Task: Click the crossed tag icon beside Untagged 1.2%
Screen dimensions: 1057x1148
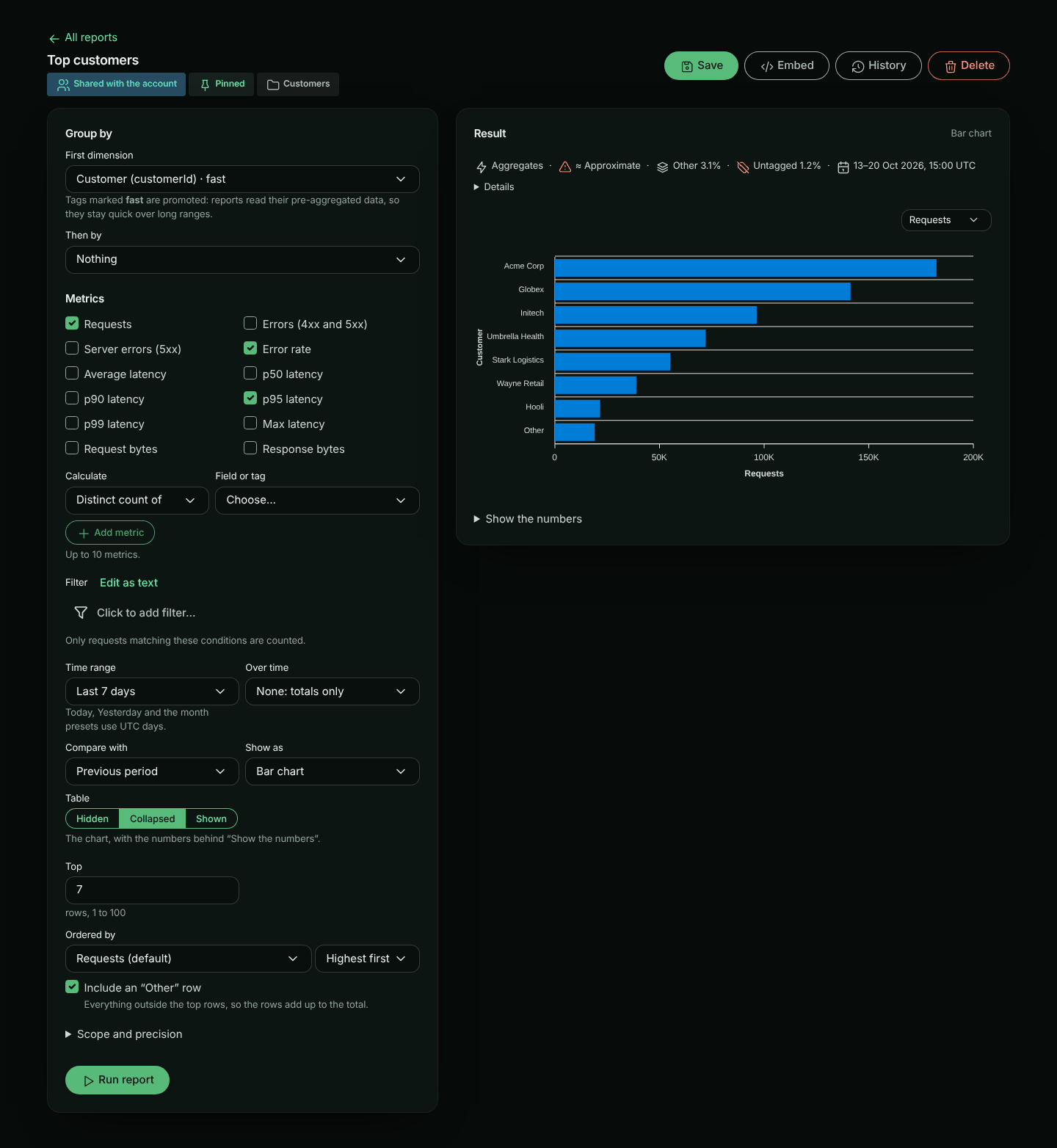Action: (x=743, y=167)
